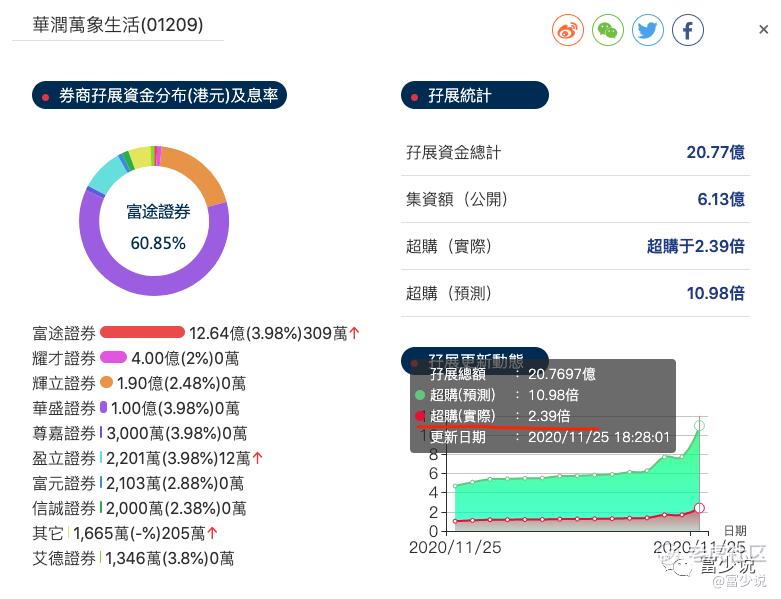Click the 孖展資金總計 label
The width and height of the screenshot is (781, 599).
tap(453, 152)
